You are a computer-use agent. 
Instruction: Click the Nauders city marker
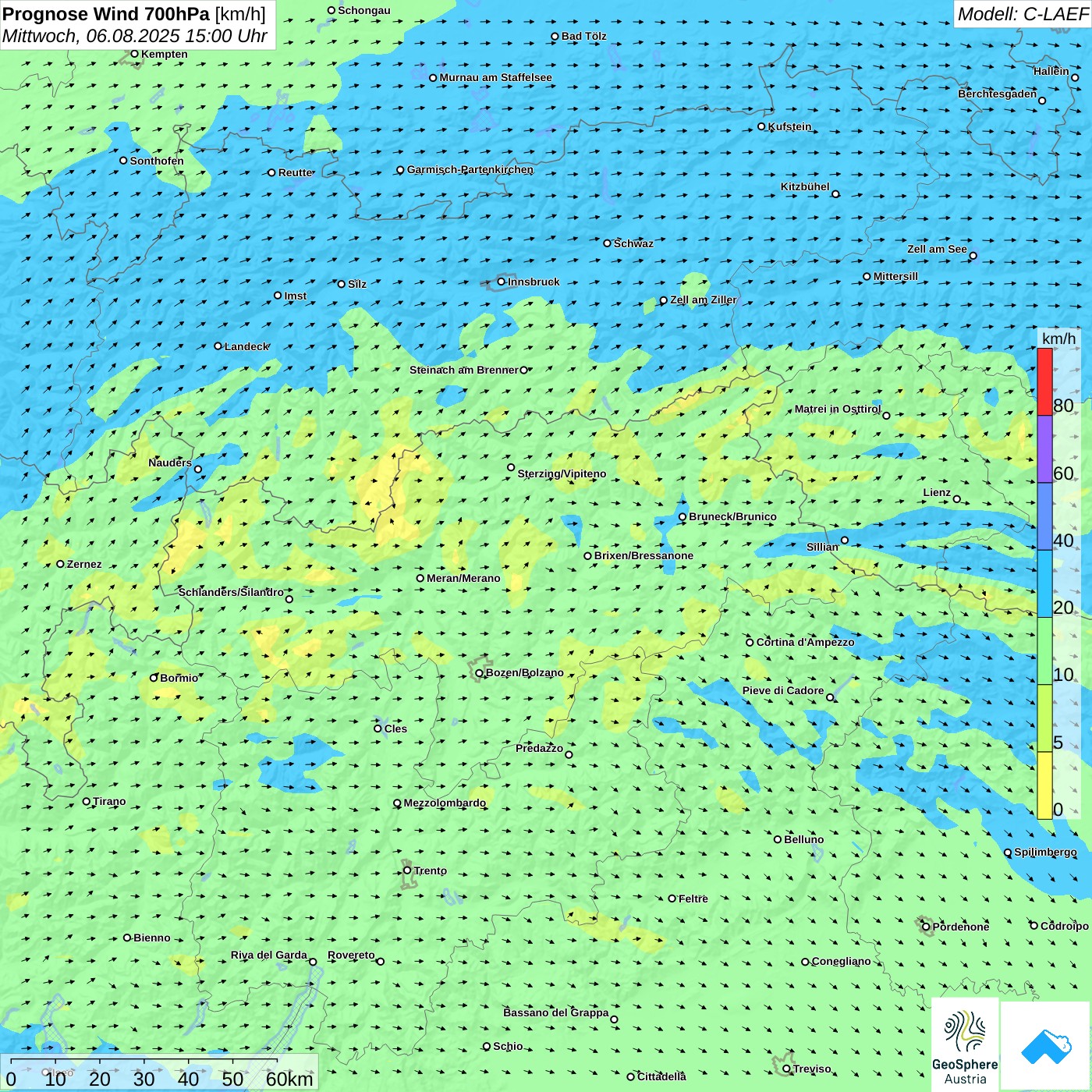pos(198,469)
